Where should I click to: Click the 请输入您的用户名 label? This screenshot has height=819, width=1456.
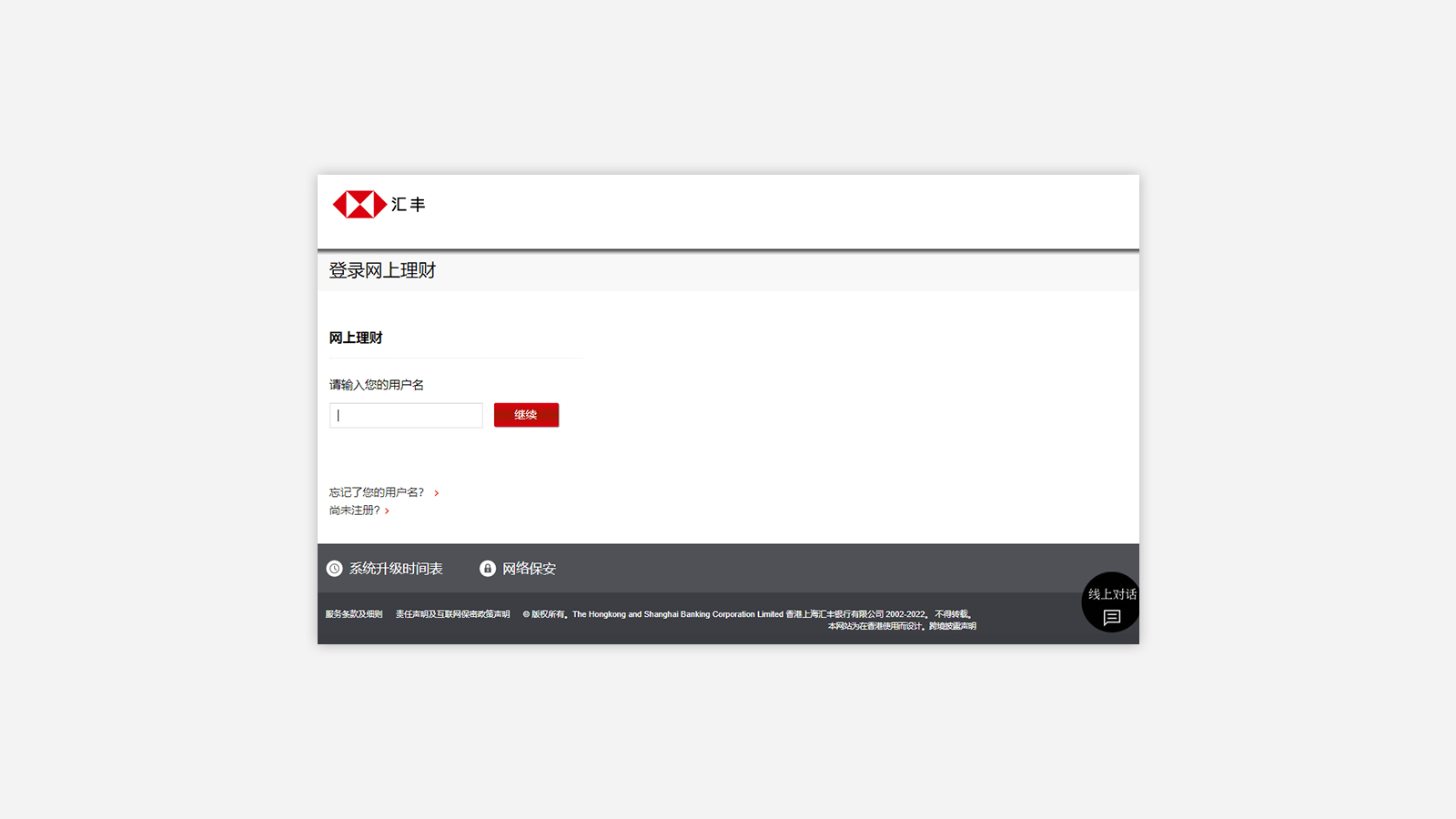tap(377, 385)
